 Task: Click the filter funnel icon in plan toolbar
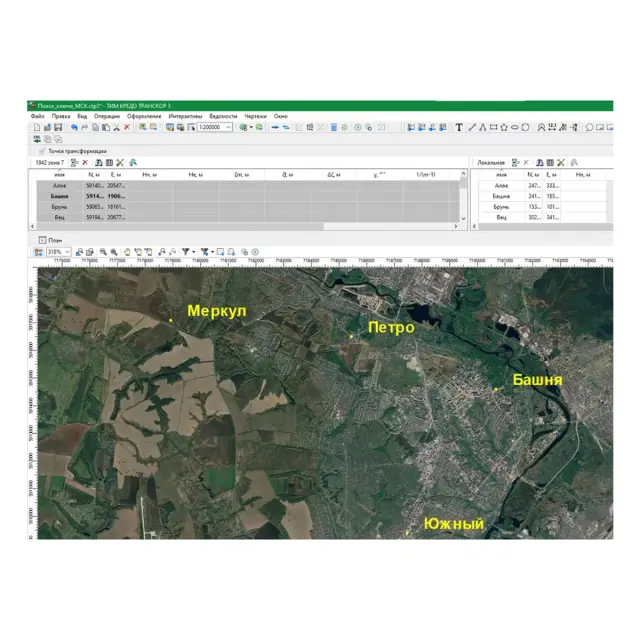point(186,252)
